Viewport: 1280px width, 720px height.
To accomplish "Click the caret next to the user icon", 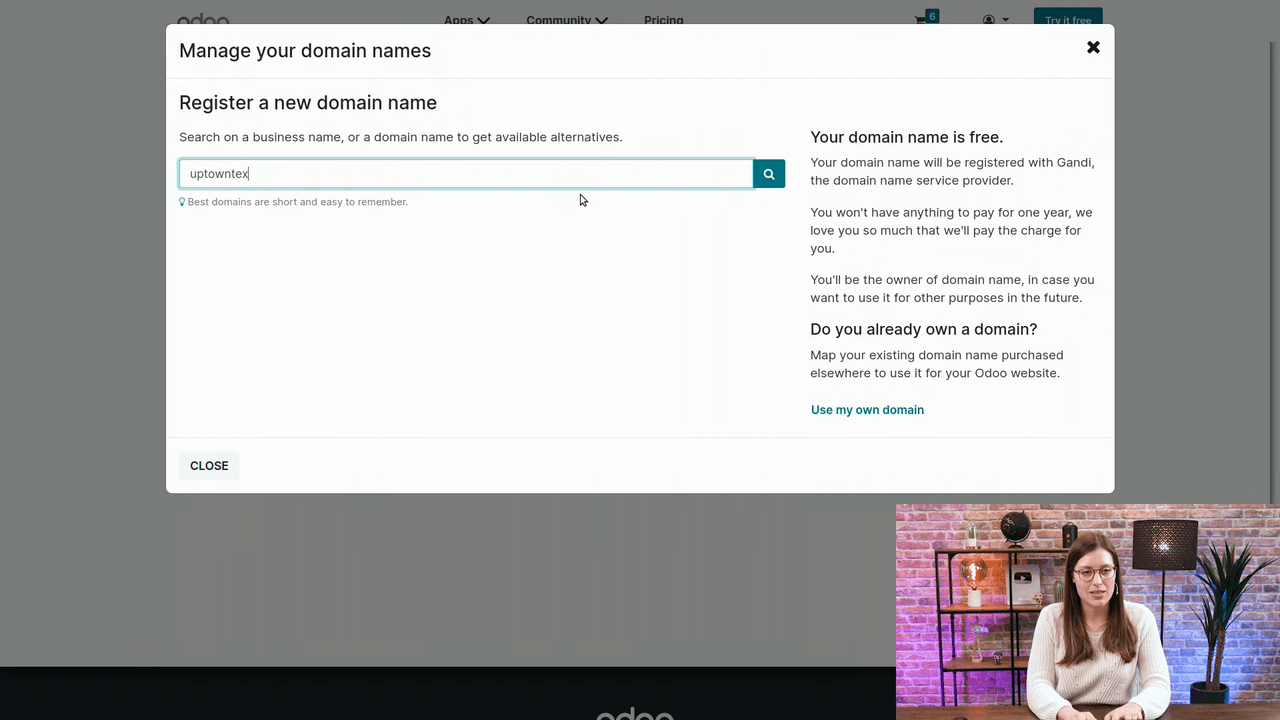I will 1006,20.
